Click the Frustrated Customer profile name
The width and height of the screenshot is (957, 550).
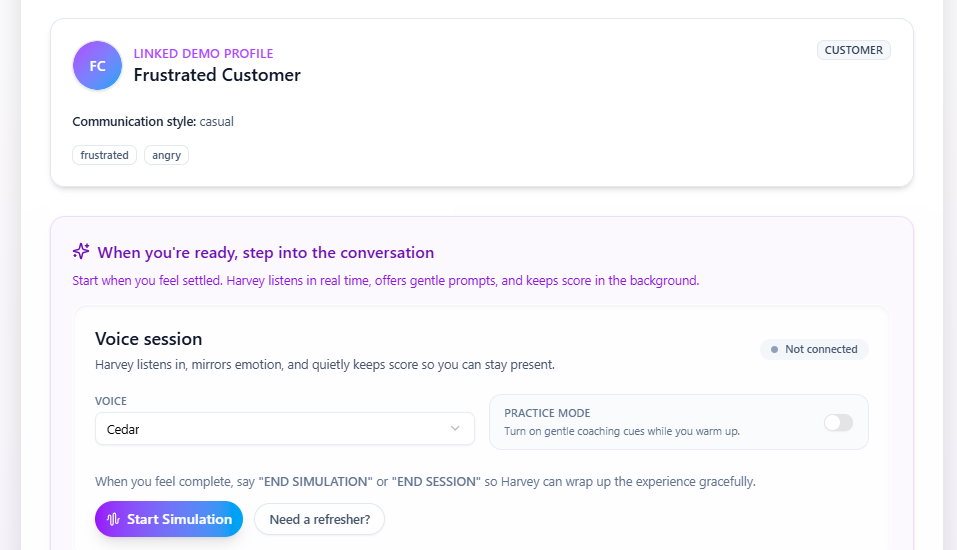(x=217, y=75)
